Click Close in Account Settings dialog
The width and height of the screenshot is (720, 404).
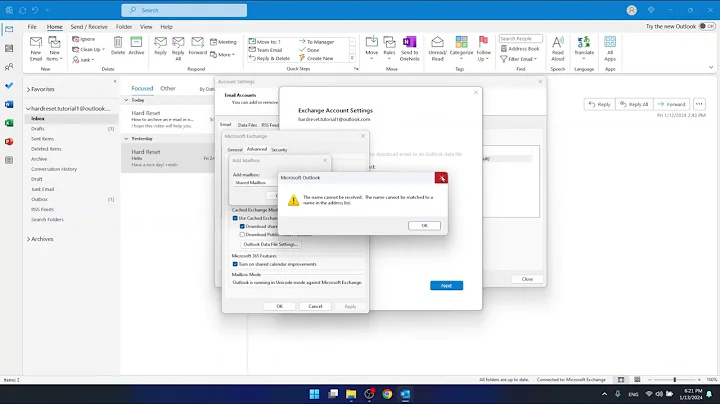[x=527, y=279]
